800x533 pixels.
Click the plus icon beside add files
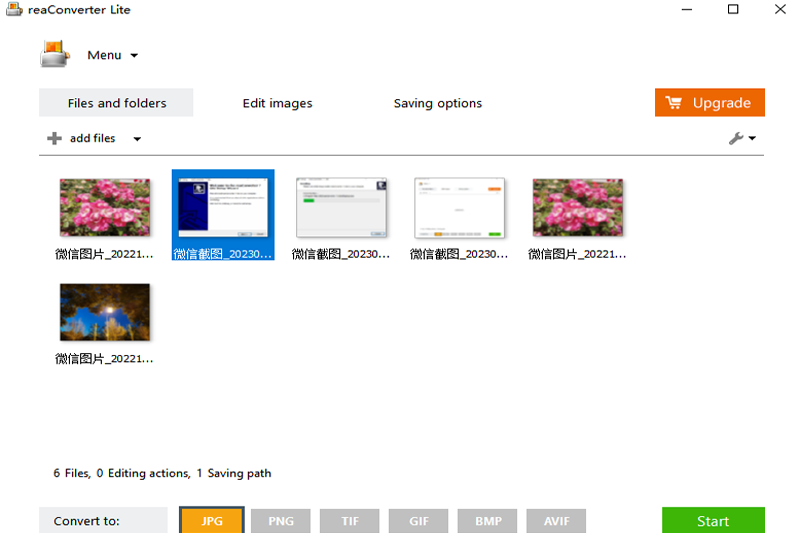click(x=54, y=138)
